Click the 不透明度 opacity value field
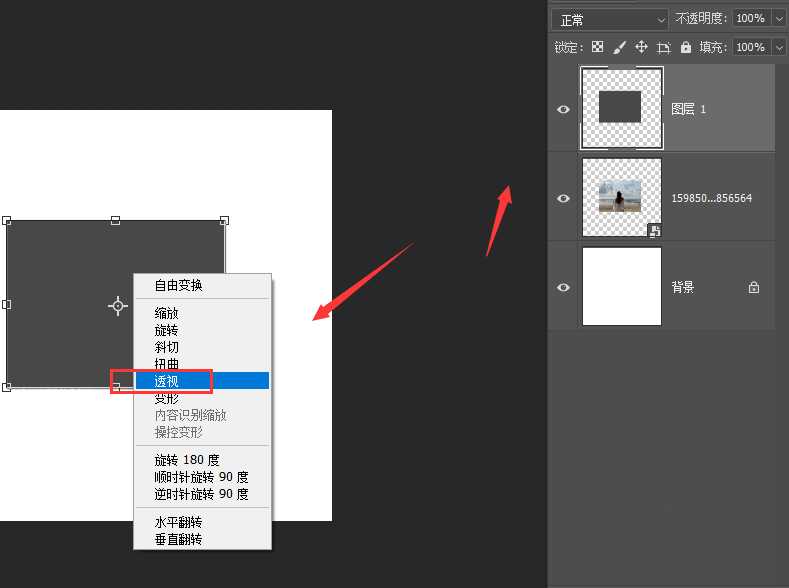789x588 pixels. (x=749, y=19)
